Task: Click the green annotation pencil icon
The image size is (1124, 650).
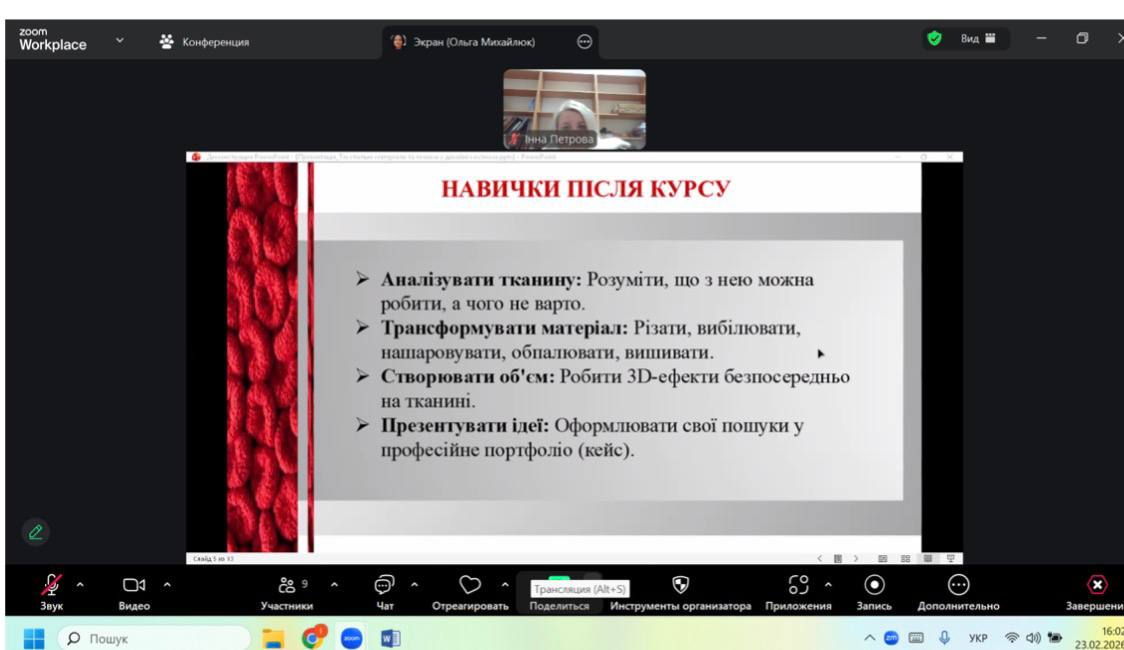Action: pyautogui.click(x=35, y=533)
